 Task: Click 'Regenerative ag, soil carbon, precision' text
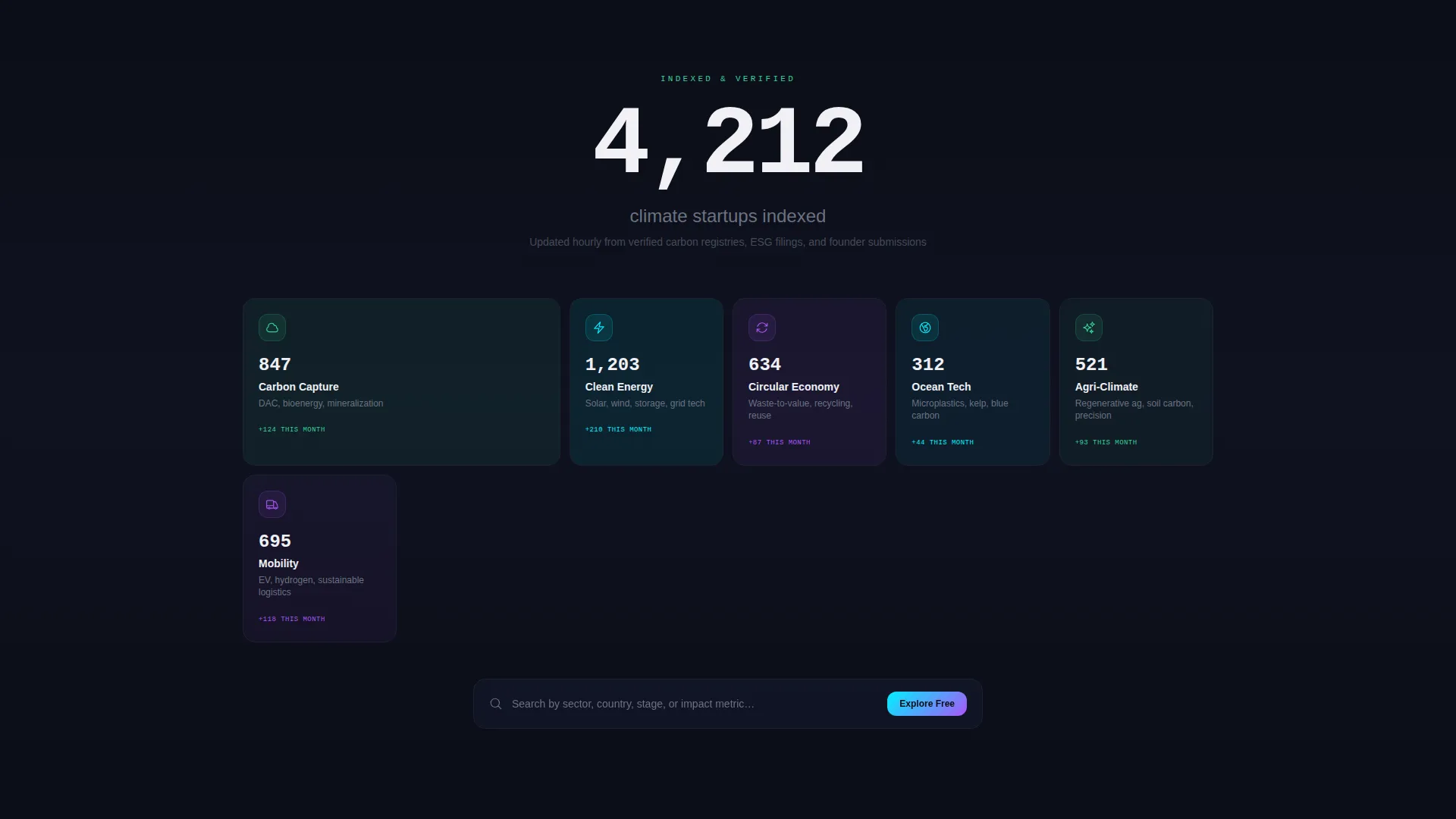pyautogui.click(x=1134, y=409)
